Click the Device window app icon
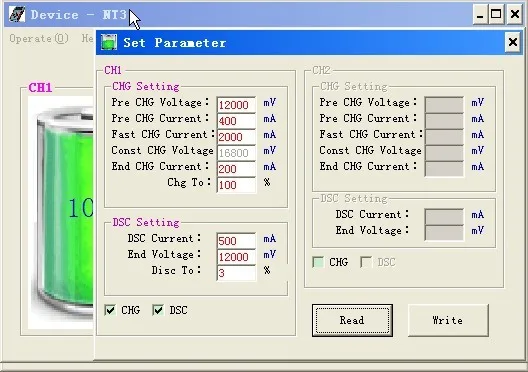Screen dimensions: 528x372 (16, 14)
